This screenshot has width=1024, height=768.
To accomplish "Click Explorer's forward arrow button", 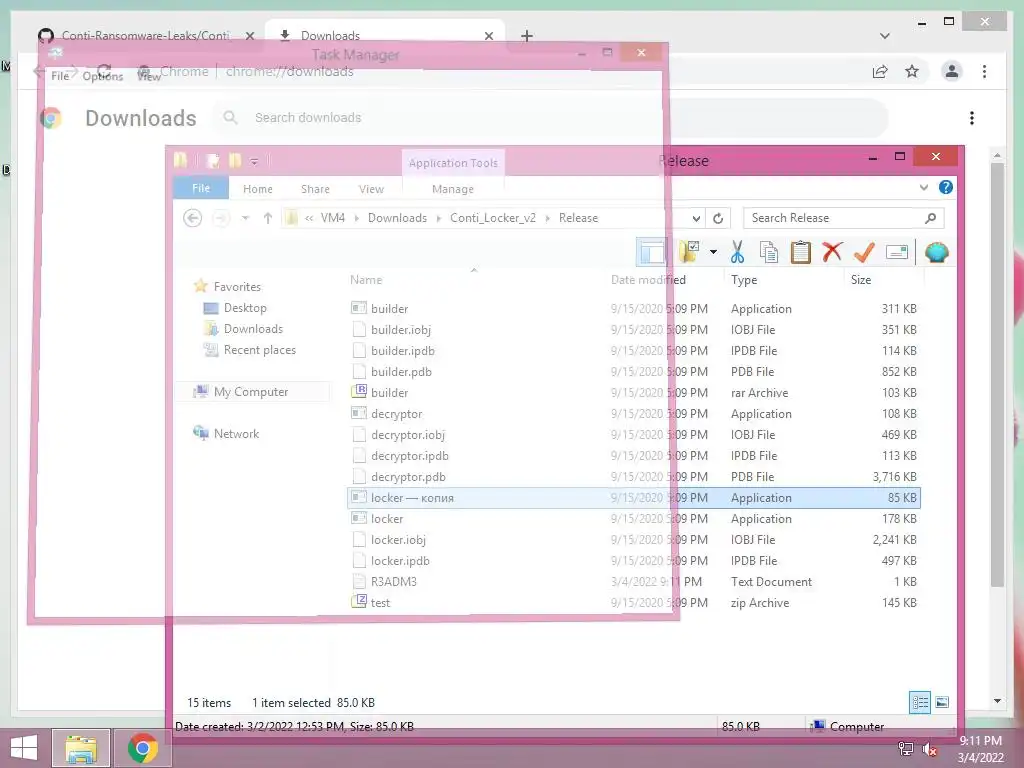I will pos(221,218).
